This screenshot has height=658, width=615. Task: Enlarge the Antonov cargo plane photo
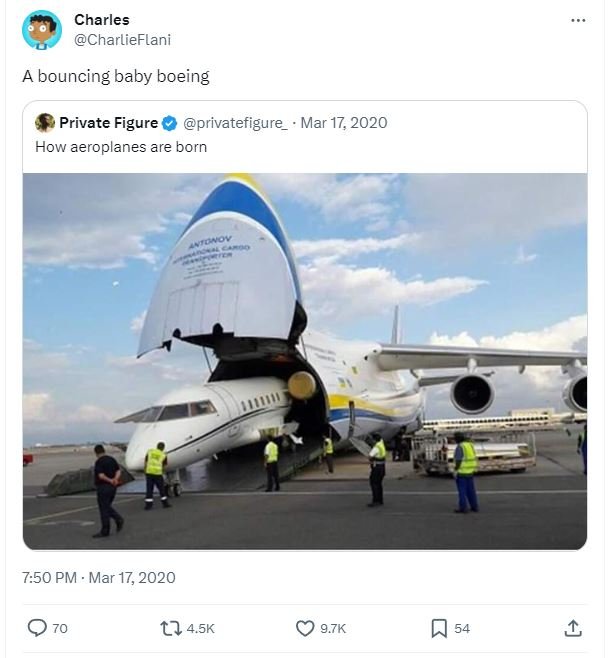pos(304,361)
